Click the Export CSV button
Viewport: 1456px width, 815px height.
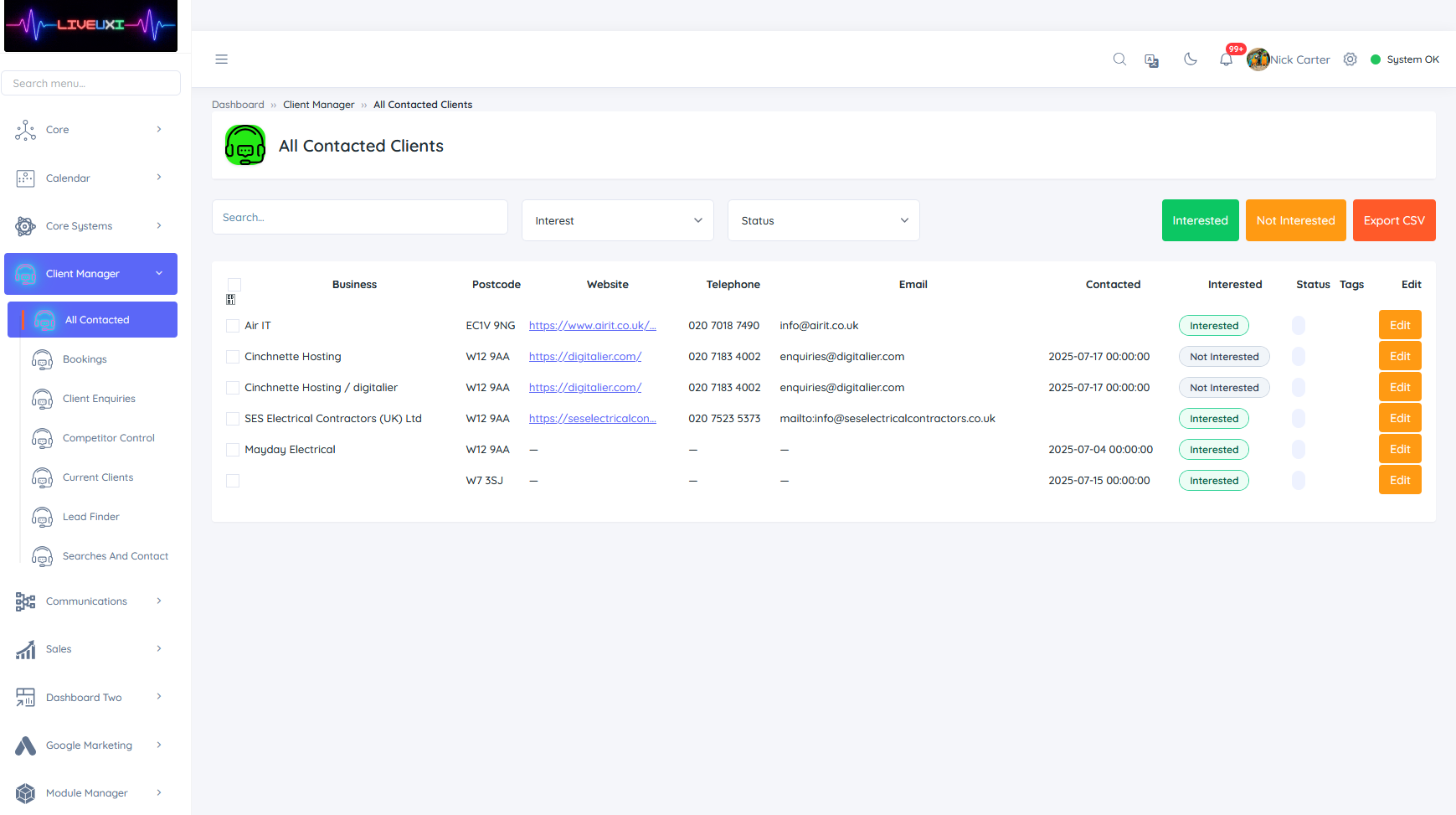tap(1394, 220)
